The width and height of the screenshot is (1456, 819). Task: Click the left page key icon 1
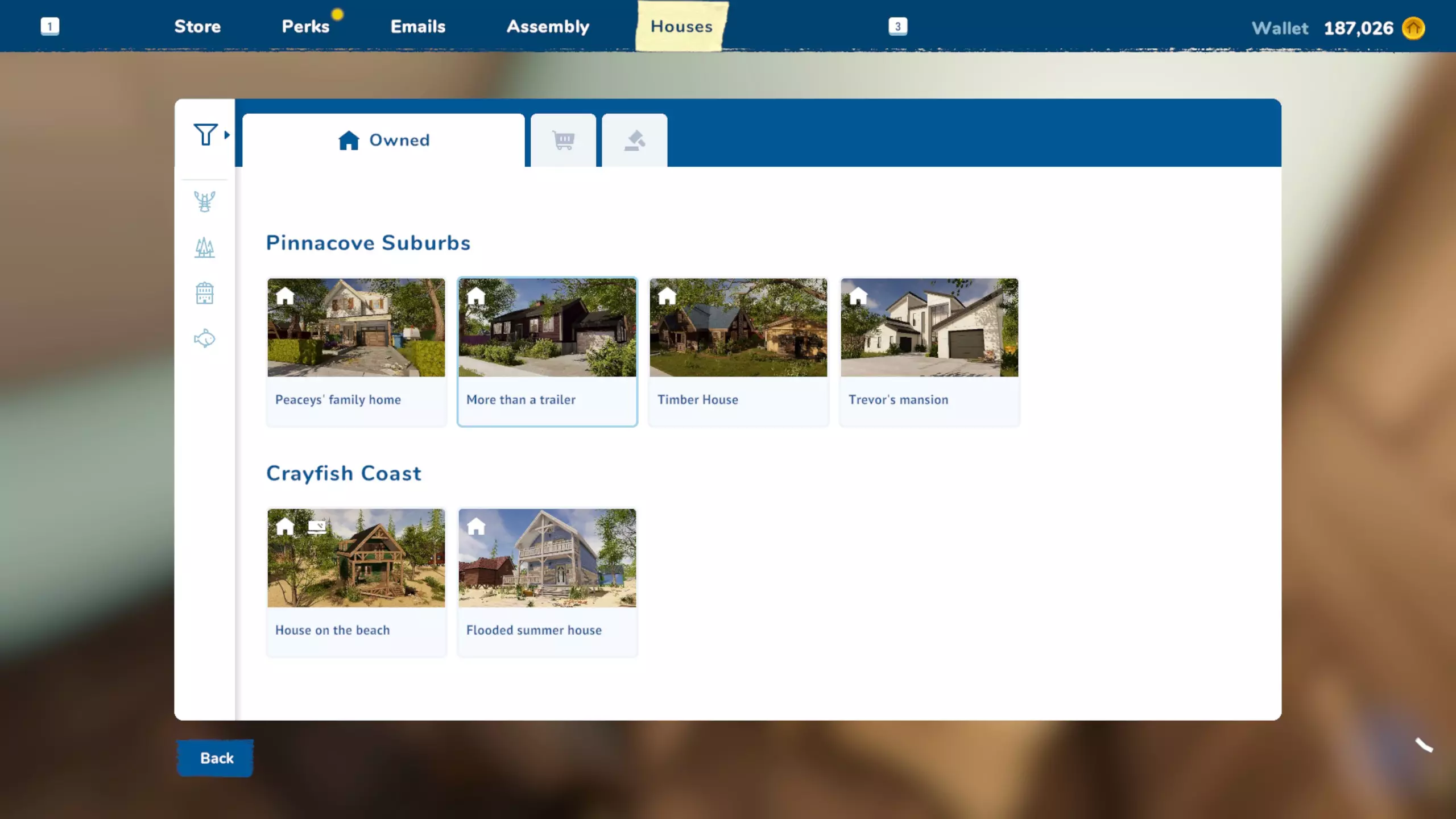click(x=50, y=26)
